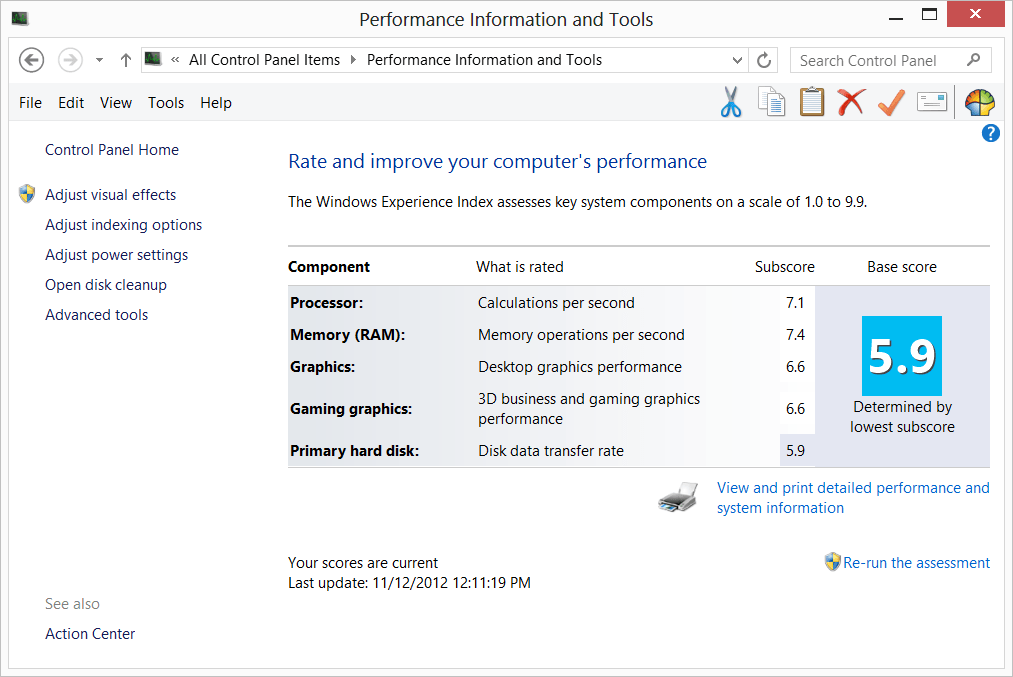The width and height of the screenshot is (1013, 677).
Task: Click the search magnifier icon
Action: [973, 60]
